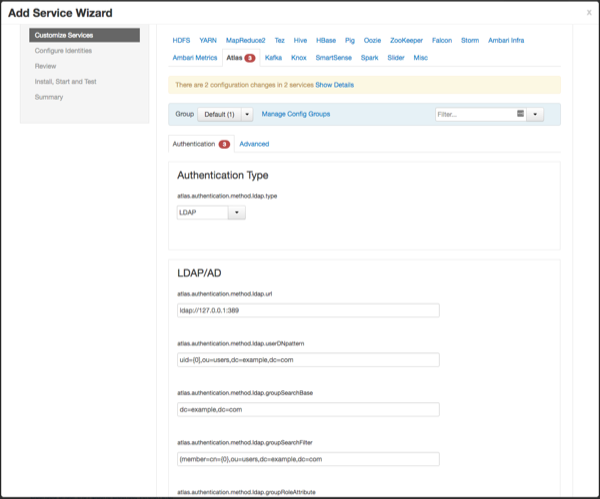Open the LDAP authentication type dropdown
This screenshot has width=600, height=499.
(210, 212)
